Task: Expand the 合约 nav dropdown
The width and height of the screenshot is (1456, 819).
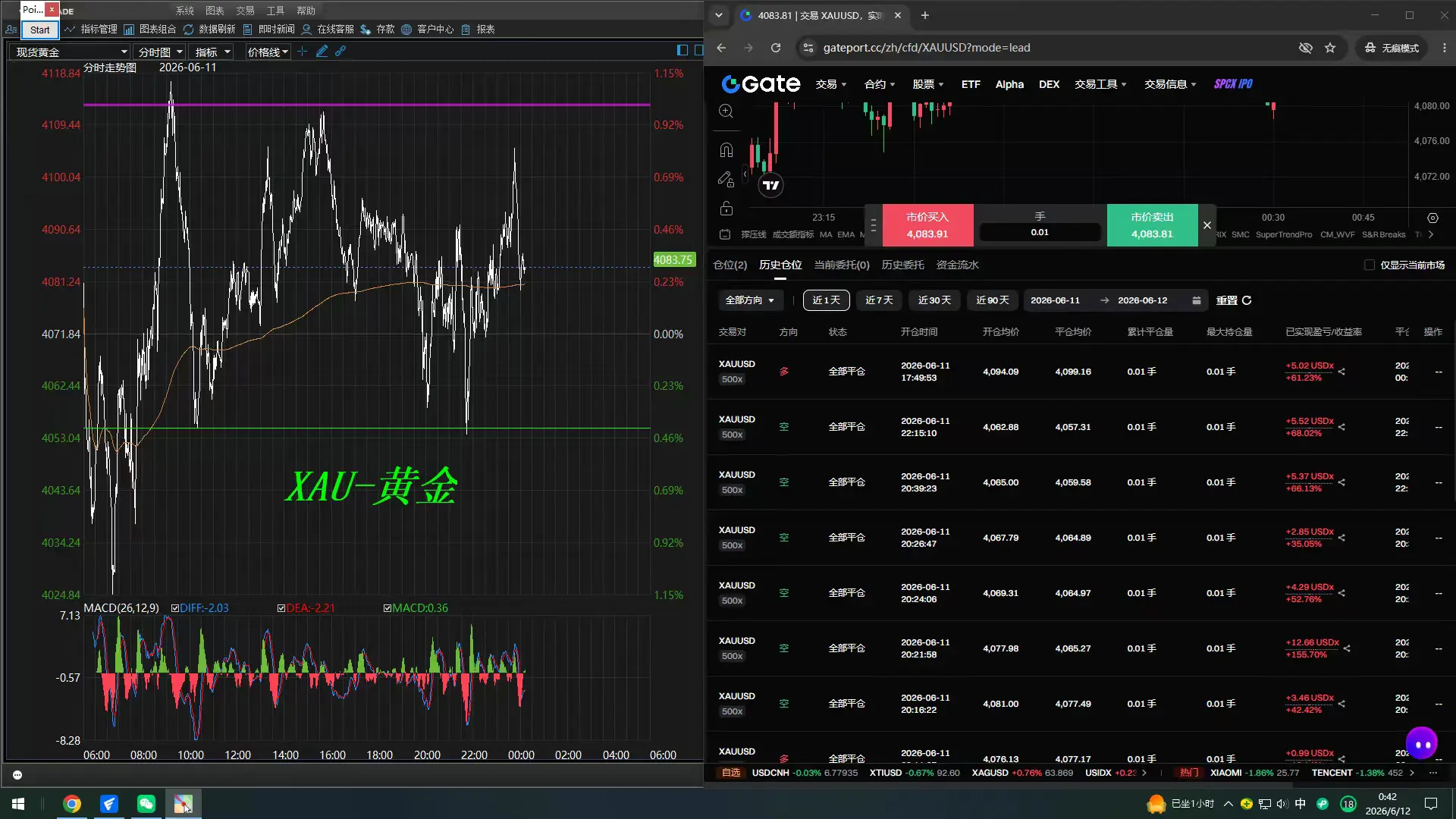Action: click(x=880, y=84)
